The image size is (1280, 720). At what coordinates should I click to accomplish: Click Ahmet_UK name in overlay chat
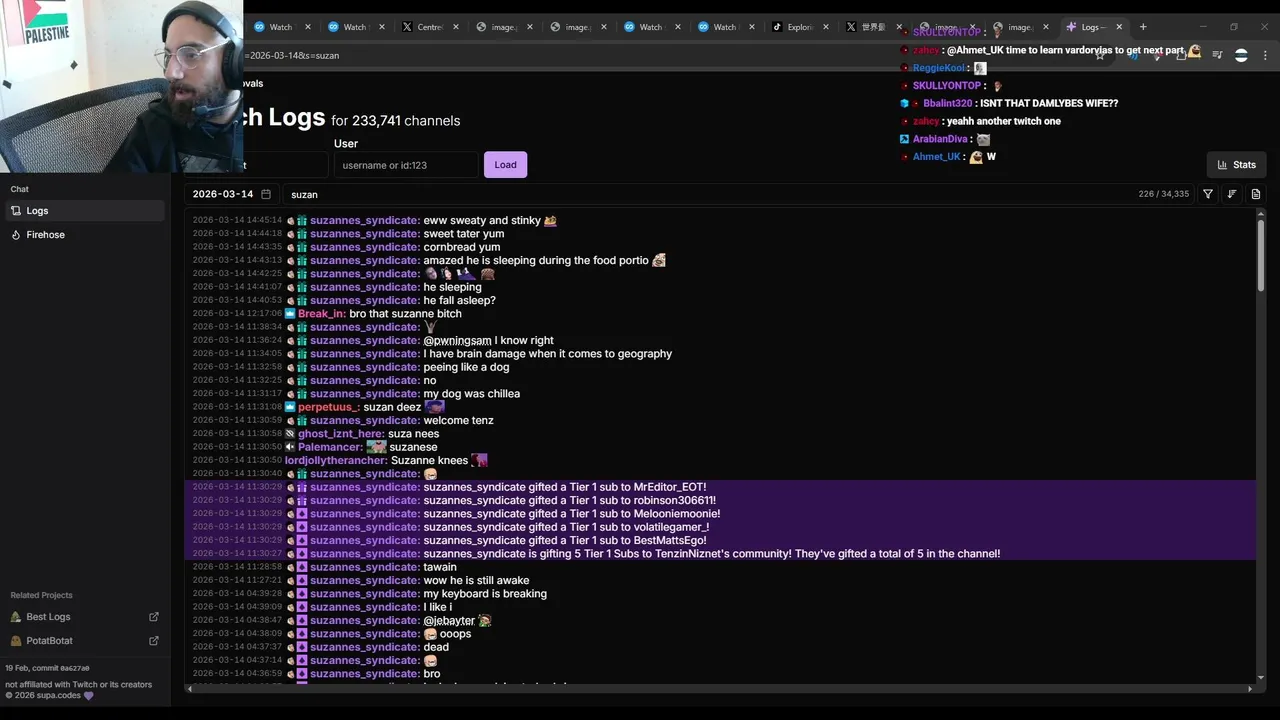(936, 157)
